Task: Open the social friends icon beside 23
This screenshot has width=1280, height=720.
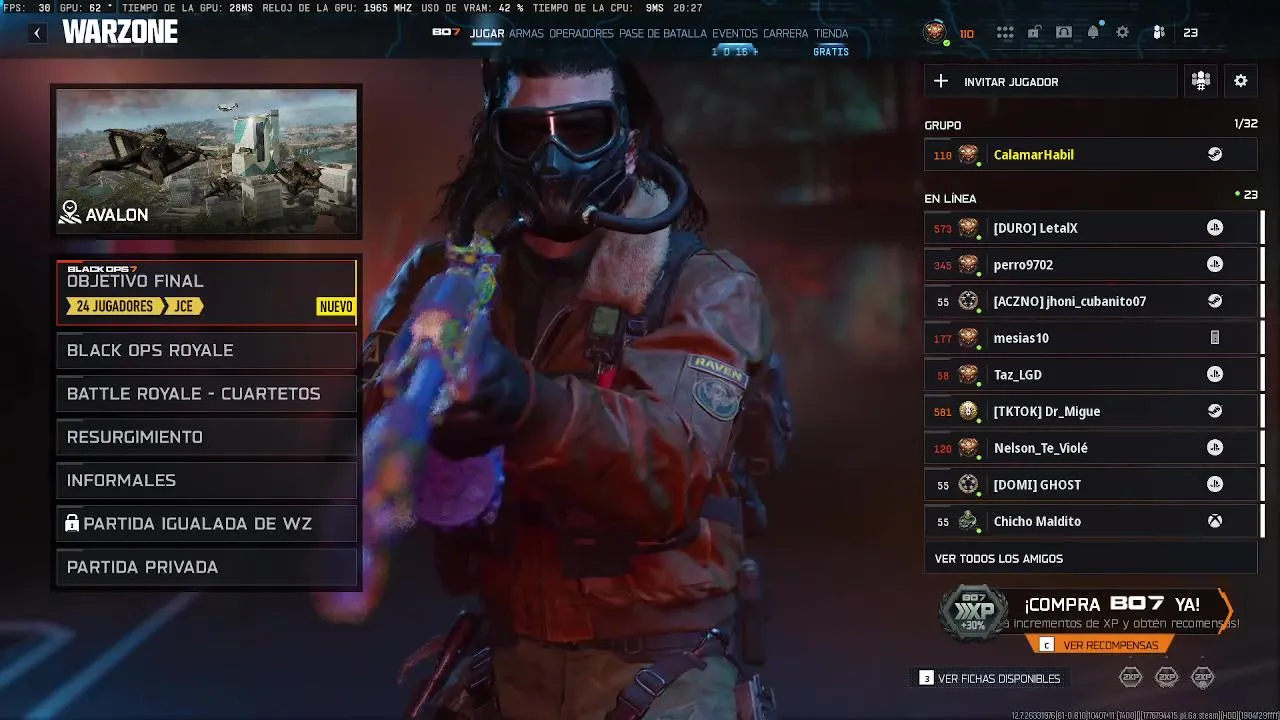Action: [1159, 33]
